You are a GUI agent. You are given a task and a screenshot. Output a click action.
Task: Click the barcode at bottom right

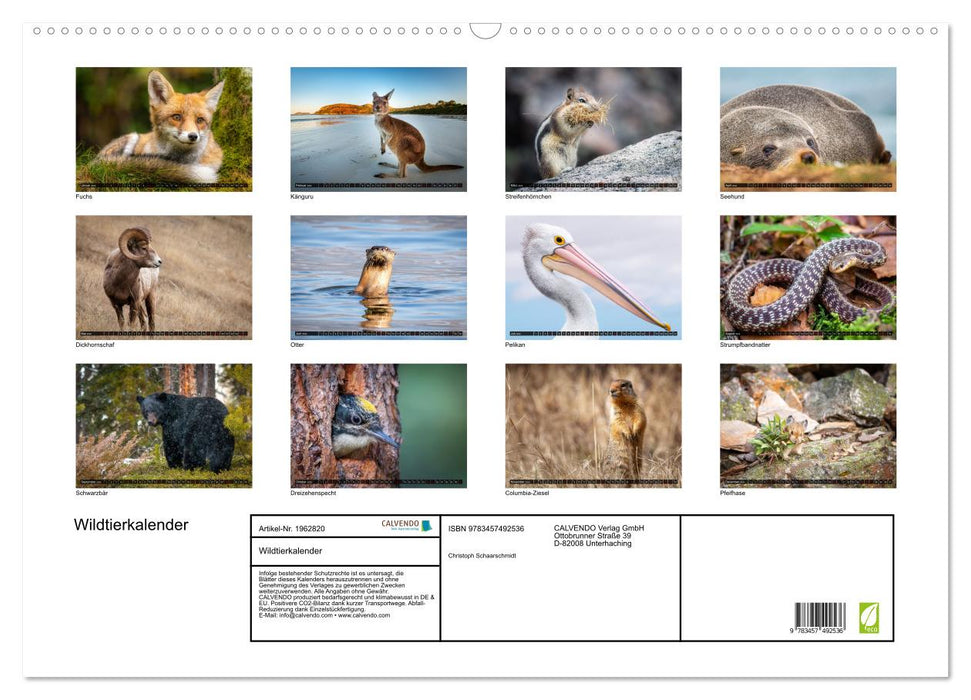coord(819,618)
